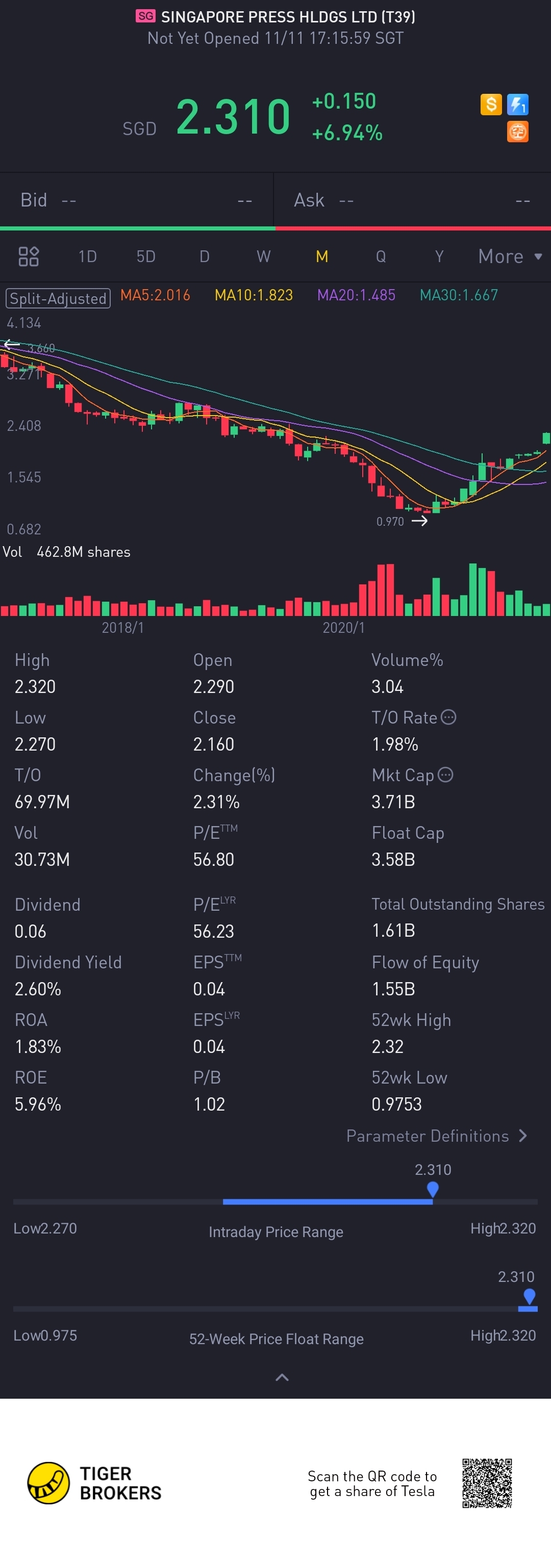Tap the Volume% value 3.04
The height and width of the screenshot is (1568, 551).
[387, 686]
